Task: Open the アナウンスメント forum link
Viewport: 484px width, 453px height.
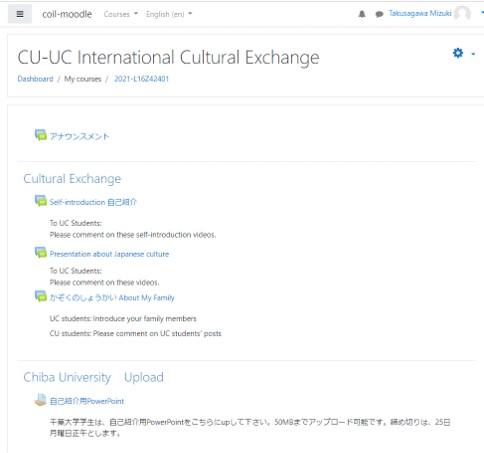Action: [x=79, y=136]
